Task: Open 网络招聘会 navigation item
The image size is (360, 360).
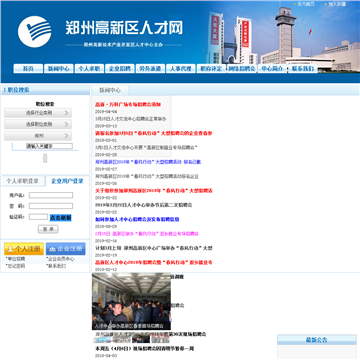Action: (242, 69)
